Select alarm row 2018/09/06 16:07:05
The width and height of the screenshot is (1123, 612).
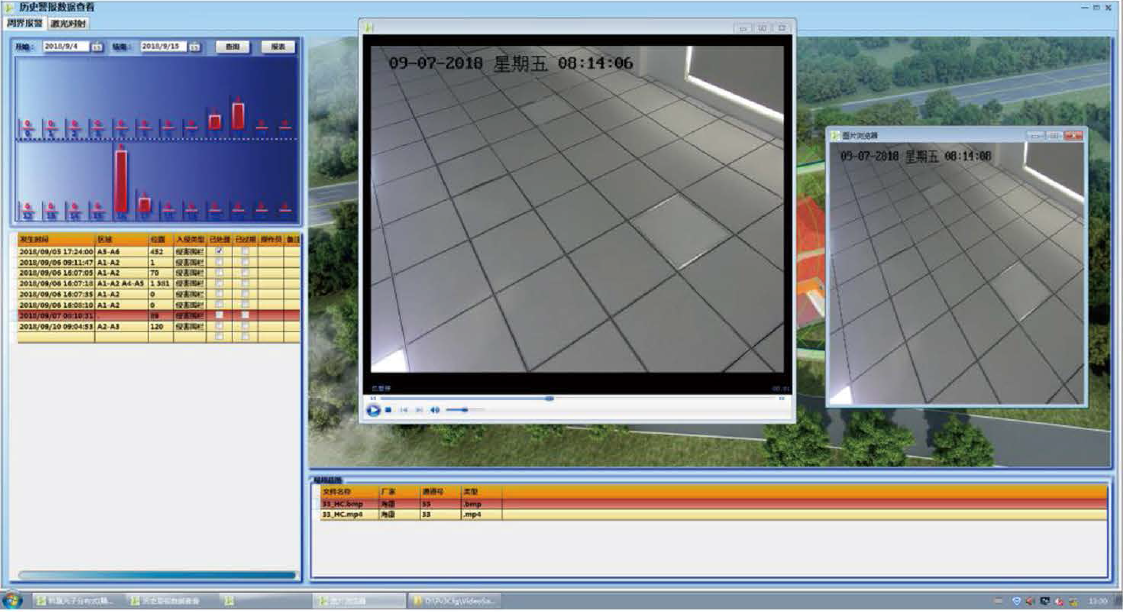coord(158,273)
